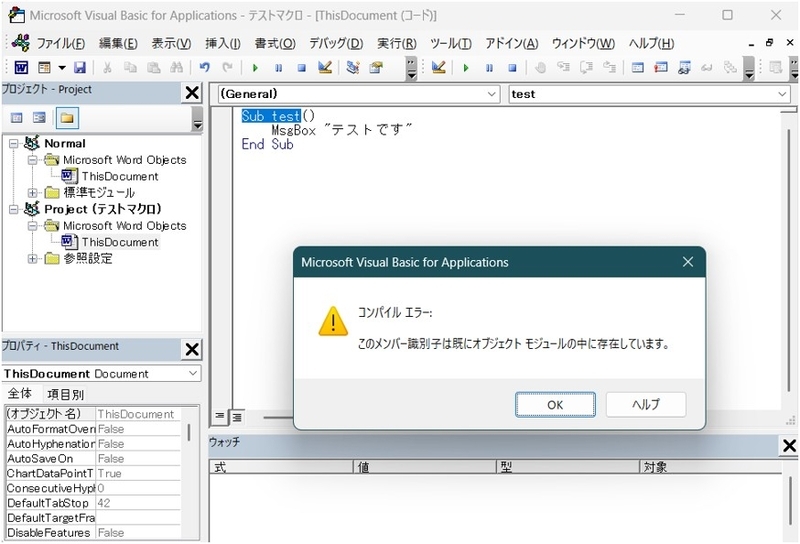Image resolution: width=800 pixels, height=544 pixels.
Task: Expand the 標準モジュール folder
Action: pos(33,193)
